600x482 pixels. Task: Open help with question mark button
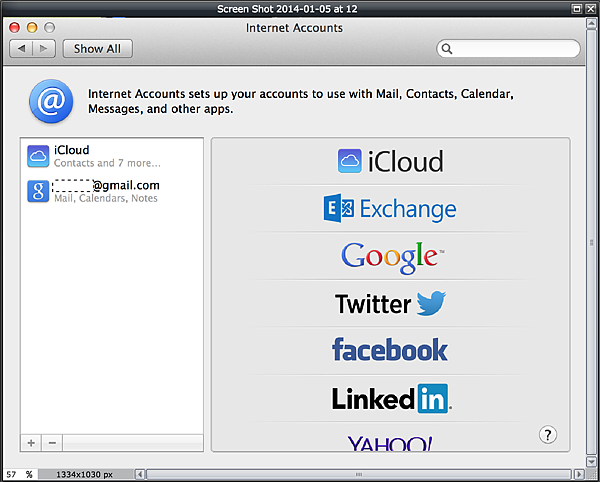[x=548, y=435]
